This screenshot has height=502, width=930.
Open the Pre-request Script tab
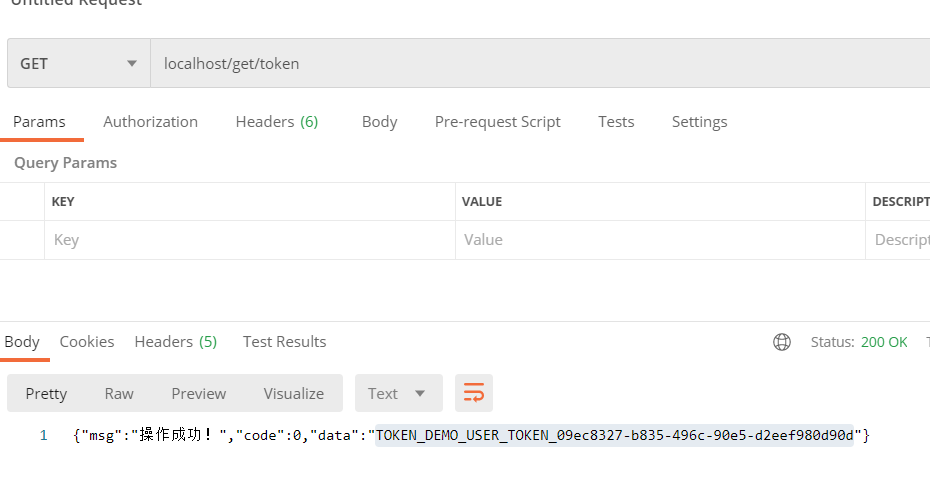[498, 122]
